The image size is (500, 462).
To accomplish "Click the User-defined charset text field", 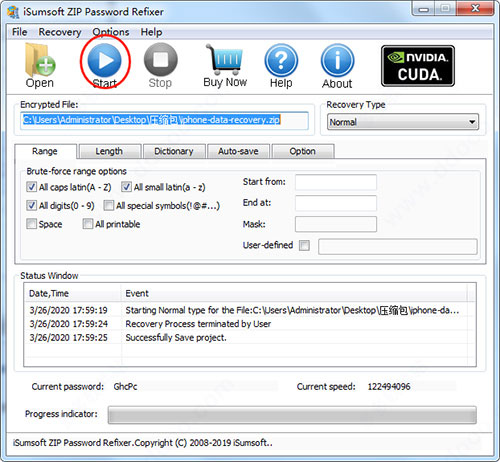I will pos(398,247).
